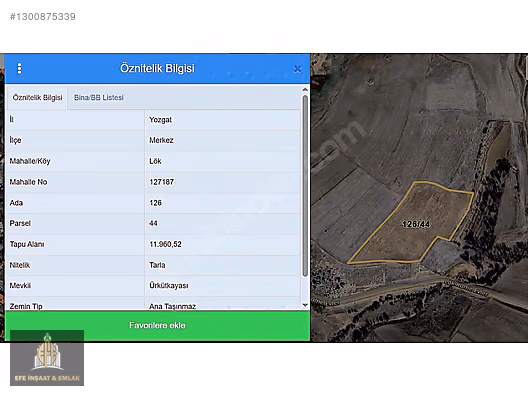Screen dimensions: 528x396
Task: Click the Mahalle/Köy label cell
Action: click(x=75, y=161)
